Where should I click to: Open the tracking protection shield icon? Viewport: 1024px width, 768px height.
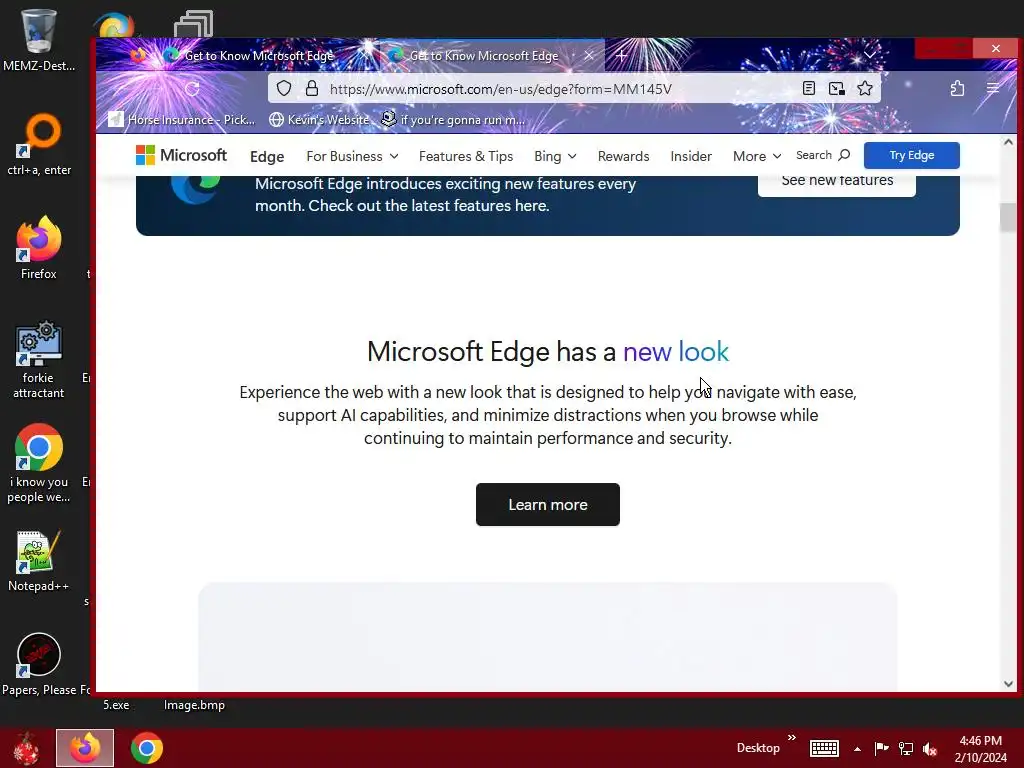(283, 89)
